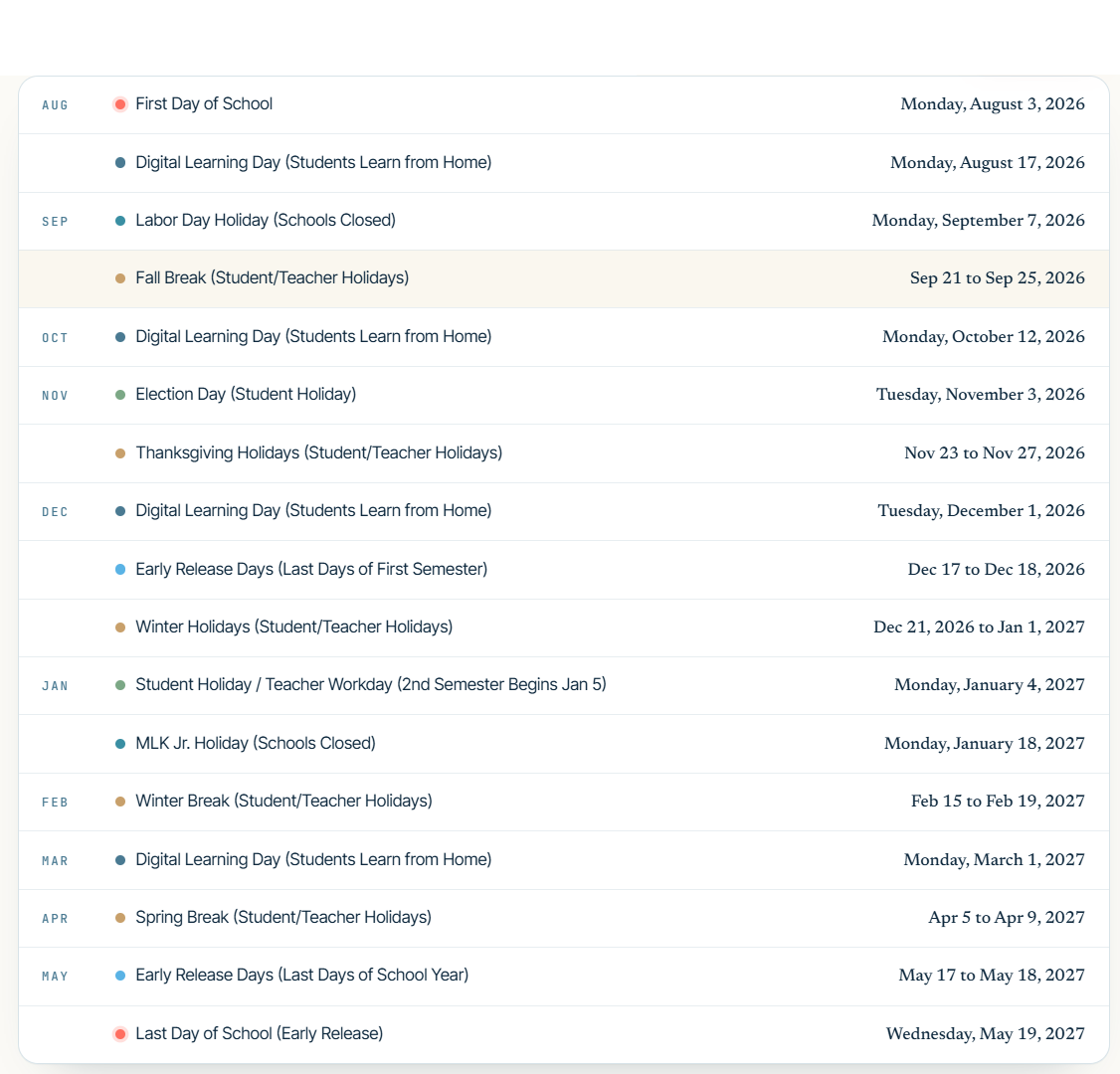Click the JAN month label
The height and width of the screenshot is (1074, 1120).
(x=55, y=687)
